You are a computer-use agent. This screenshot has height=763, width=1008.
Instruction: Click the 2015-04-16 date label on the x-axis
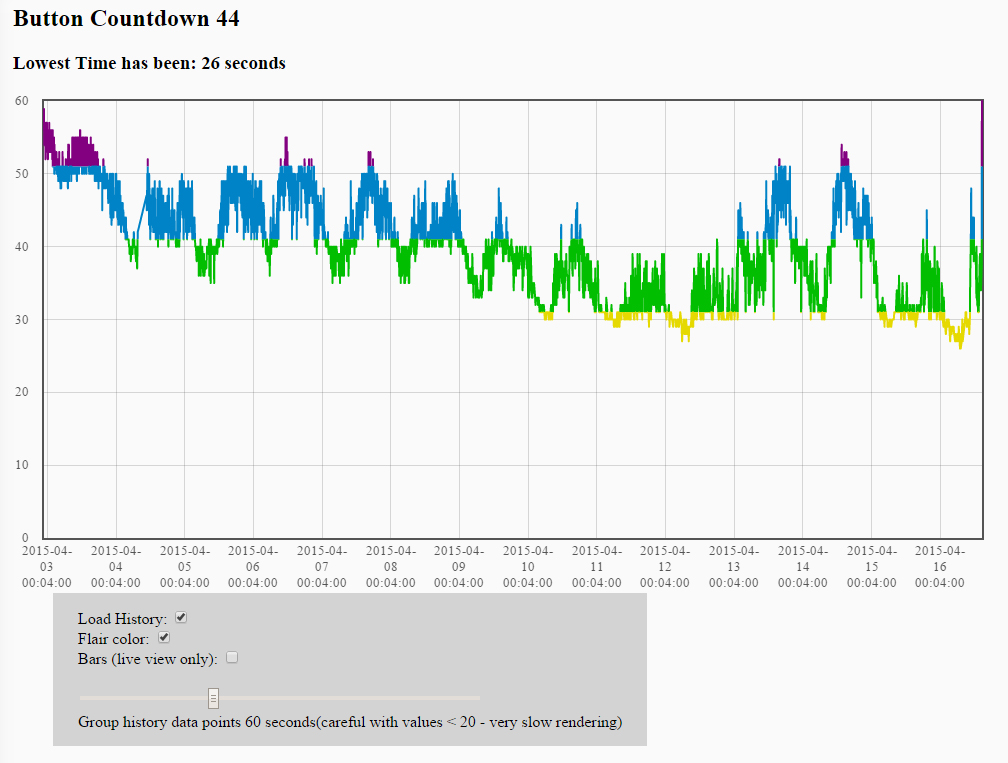940,566
